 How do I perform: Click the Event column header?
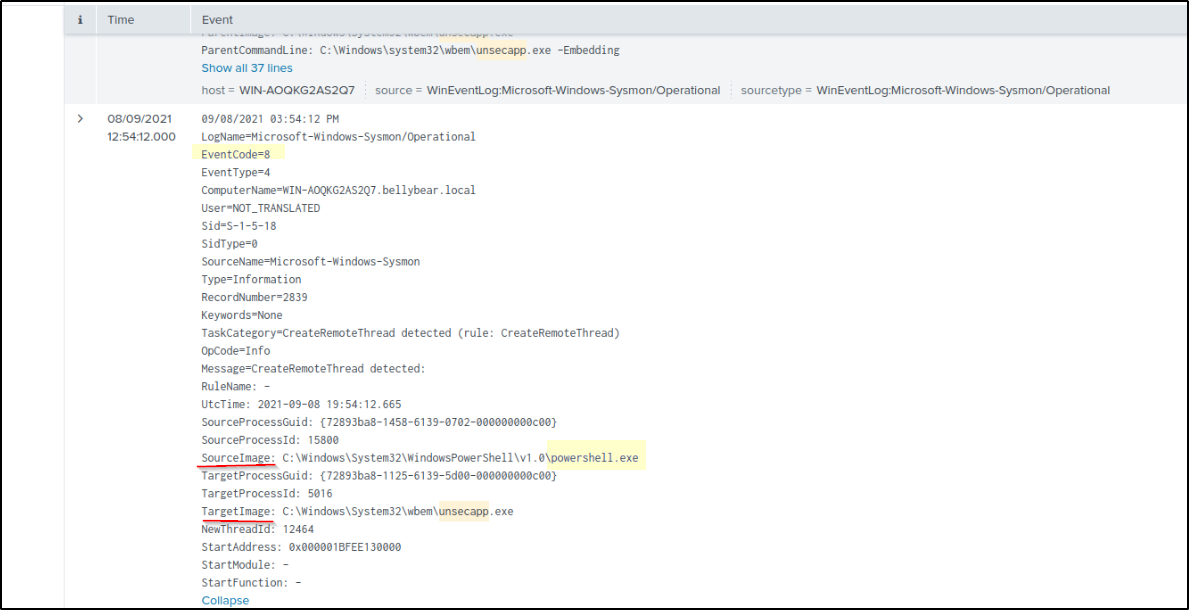217,19
